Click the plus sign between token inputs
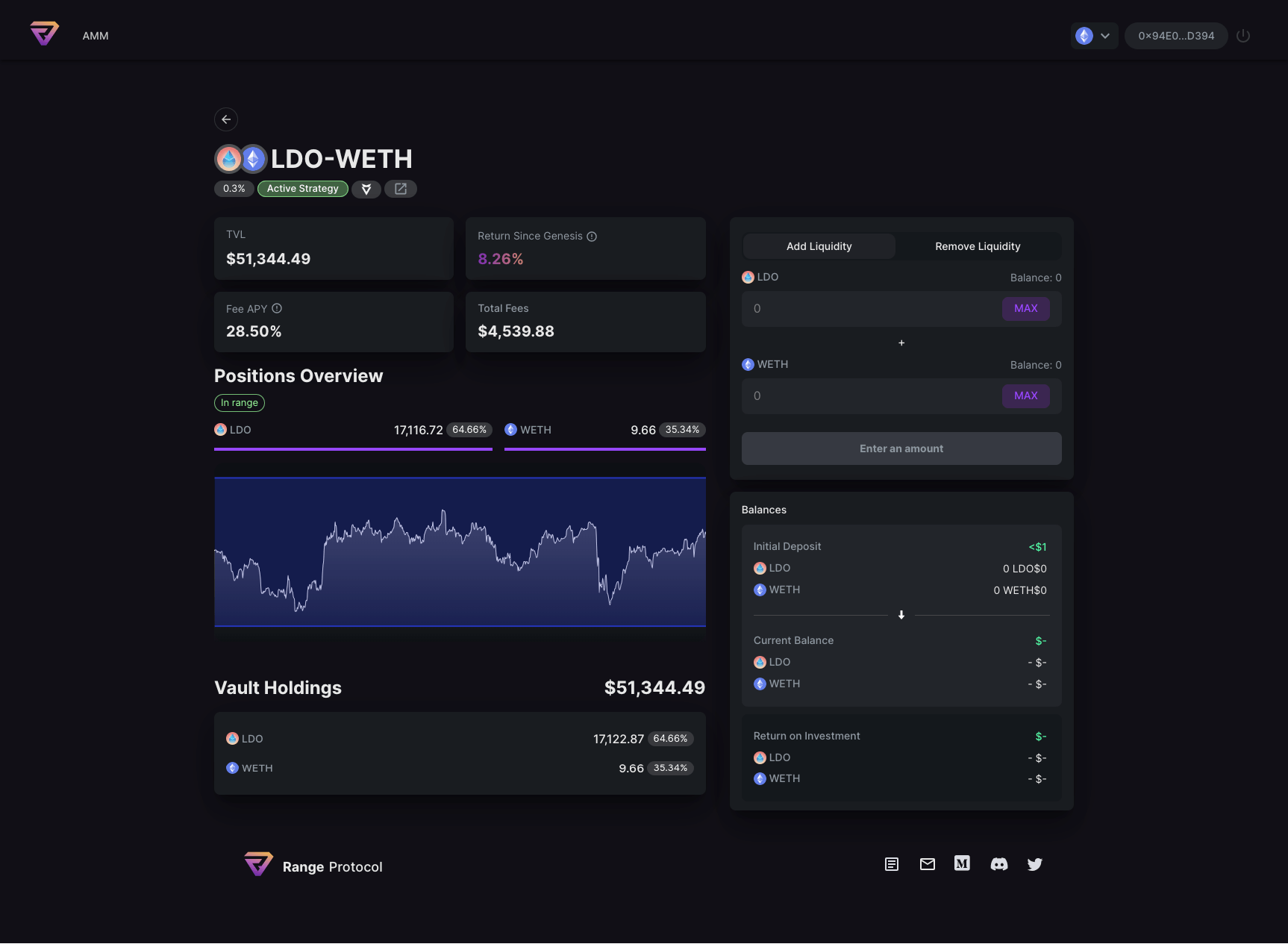The image size is (1288, 944). tap(901, 343)
